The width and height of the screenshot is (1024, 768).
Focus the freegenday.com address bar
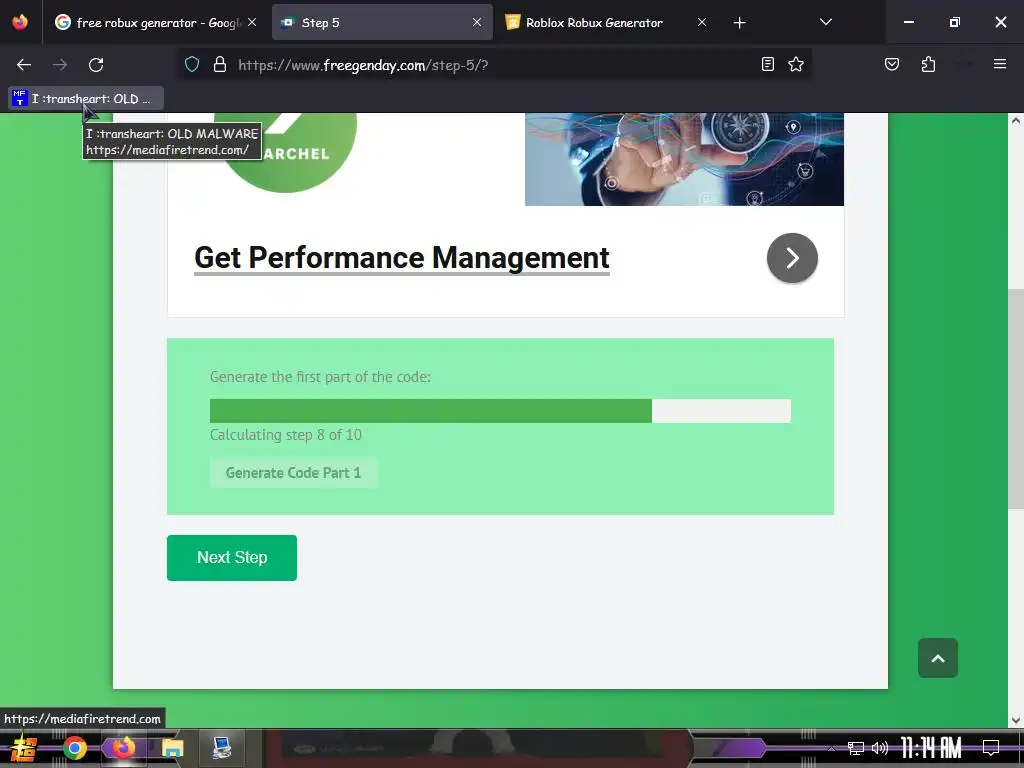tap(493, 65)
